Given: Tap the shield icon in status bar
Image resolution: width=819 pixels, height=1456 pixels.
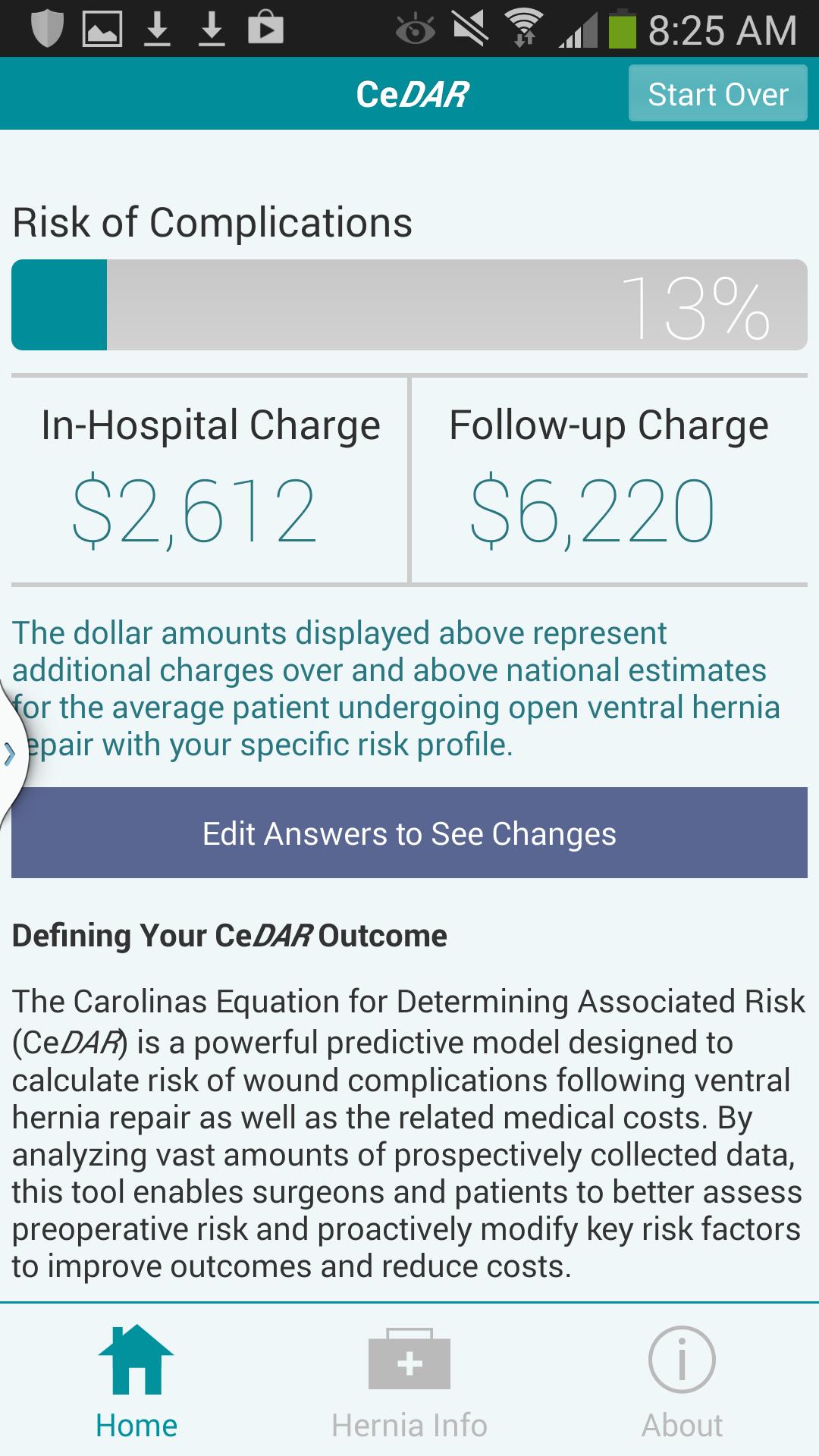Looking at the screenshot, I should point(47,29).
